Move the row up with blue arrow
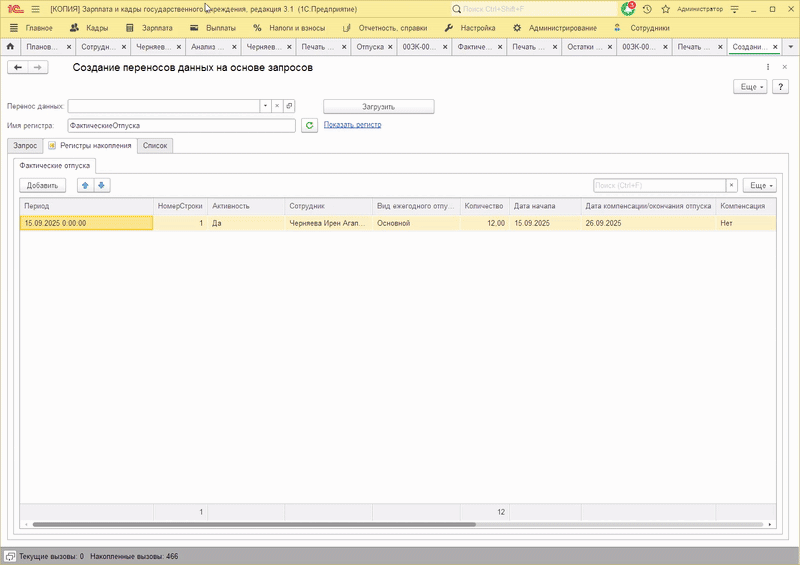Viewport: 800px width, 565px height. [x=85, y=185]
